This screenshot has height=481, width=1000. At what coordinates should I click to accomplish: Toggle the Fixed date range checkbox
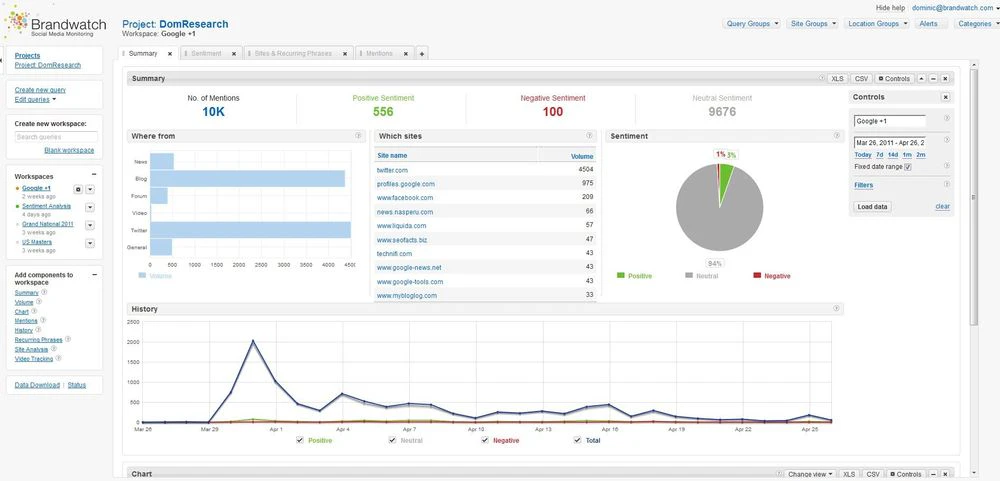coord(908,166)
